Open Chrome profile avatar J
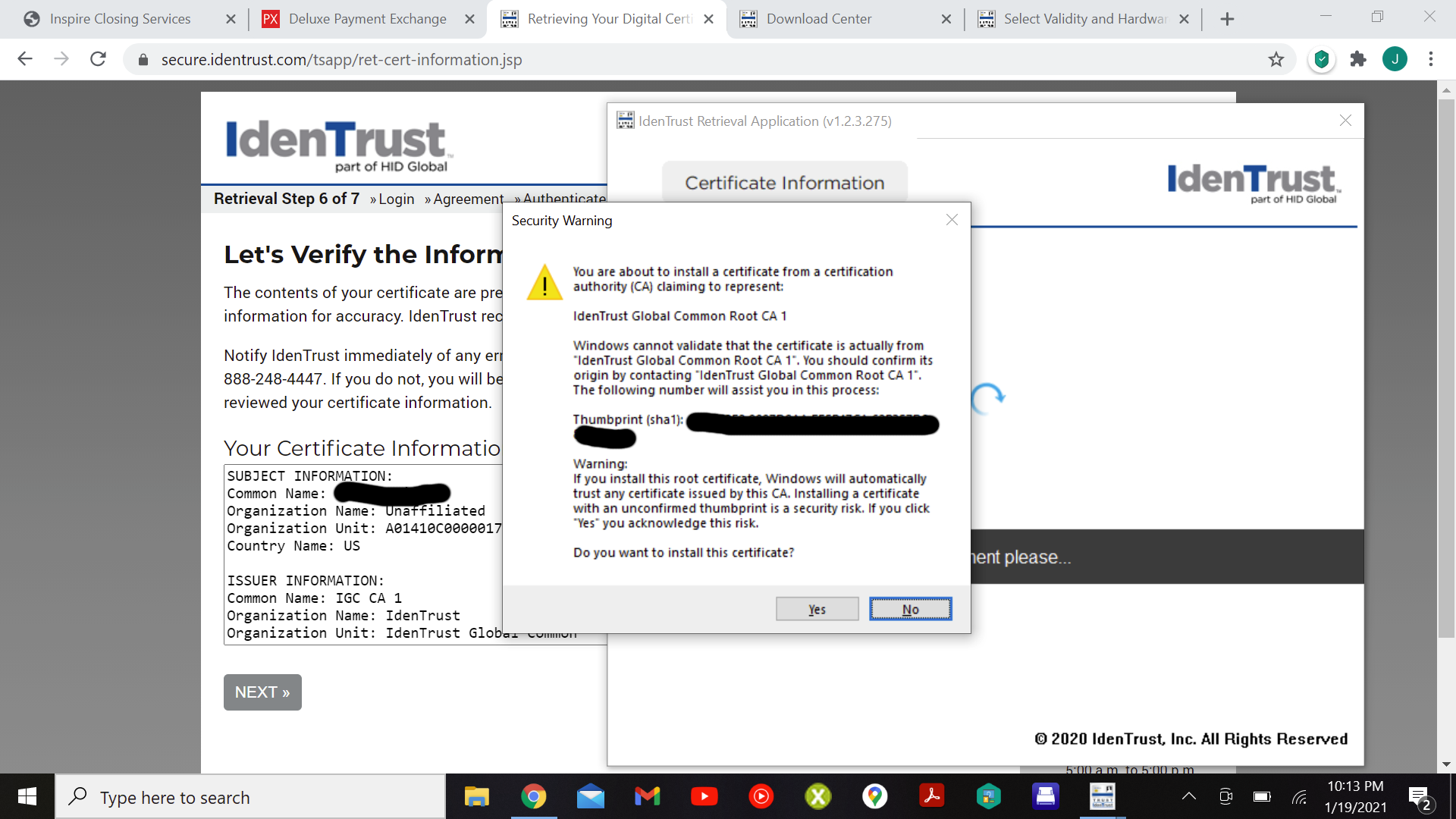1456x819 pixels. (1395, 59)
